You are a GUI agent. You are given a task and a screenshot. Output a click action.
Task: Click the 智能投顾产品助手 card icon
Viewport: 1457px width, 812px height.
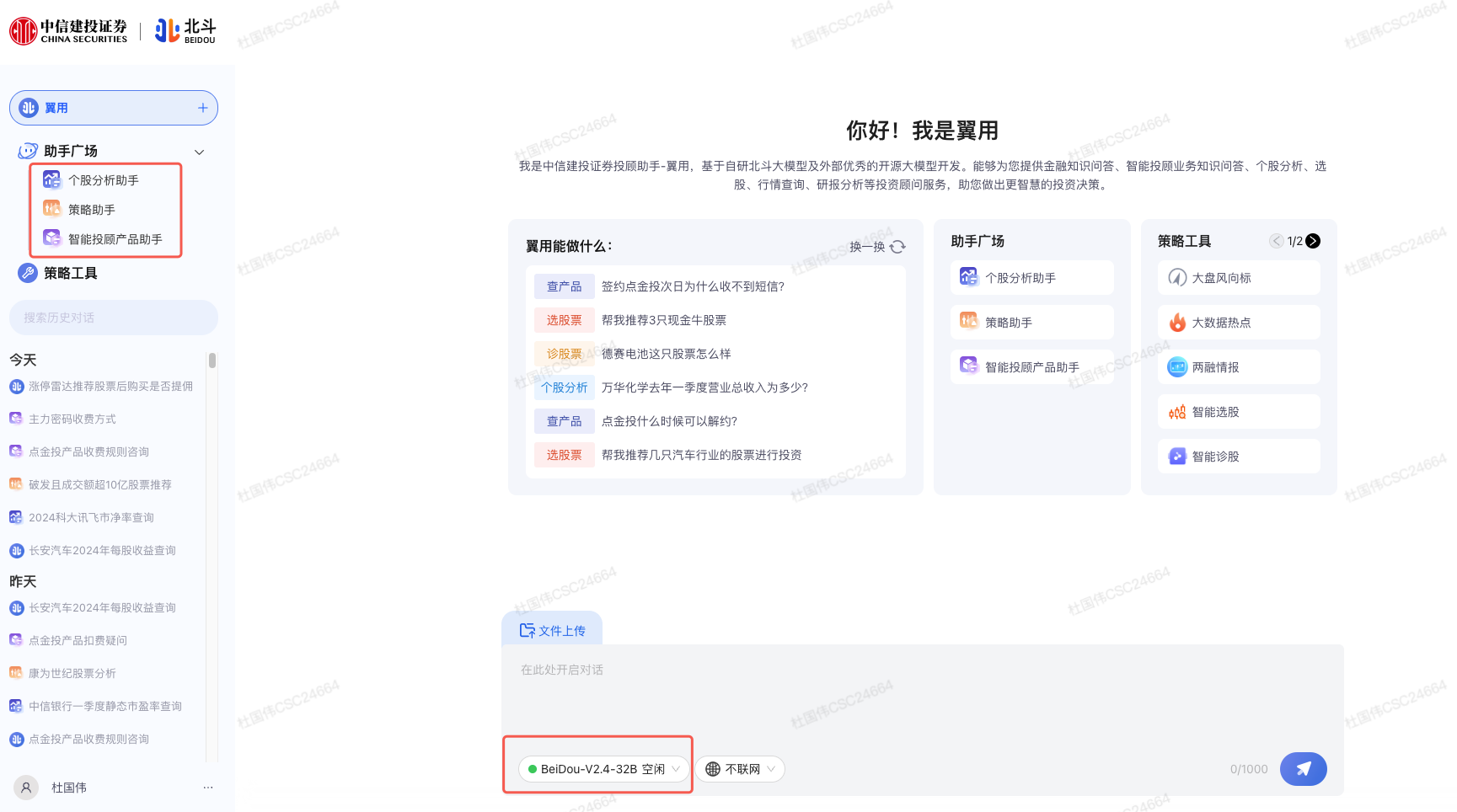969,366
